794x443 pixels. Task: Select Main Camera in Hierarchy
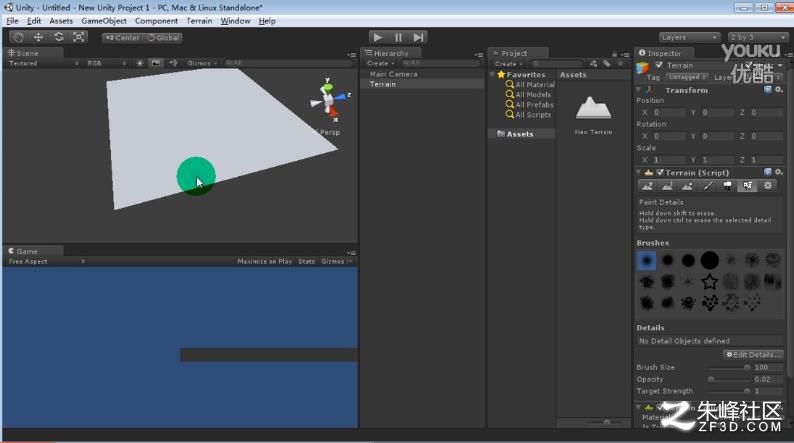click(x=393, y=74)
